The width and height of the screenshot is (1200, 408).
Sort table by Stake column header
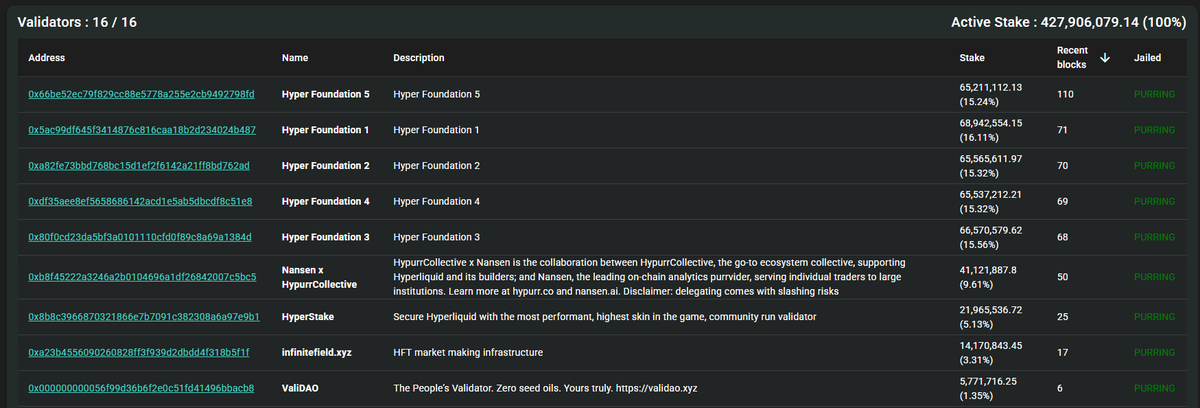(x=971, y=58)
